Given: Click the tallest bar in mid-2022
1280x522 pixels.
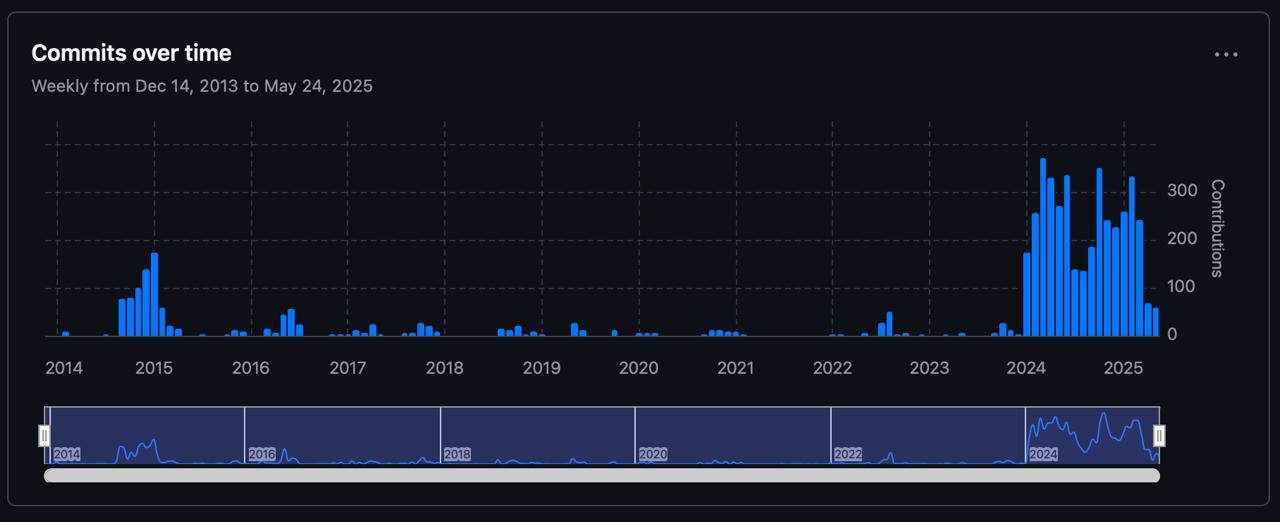Looking at the screenshot, I should pyautogui.click(x=889, y=324).
